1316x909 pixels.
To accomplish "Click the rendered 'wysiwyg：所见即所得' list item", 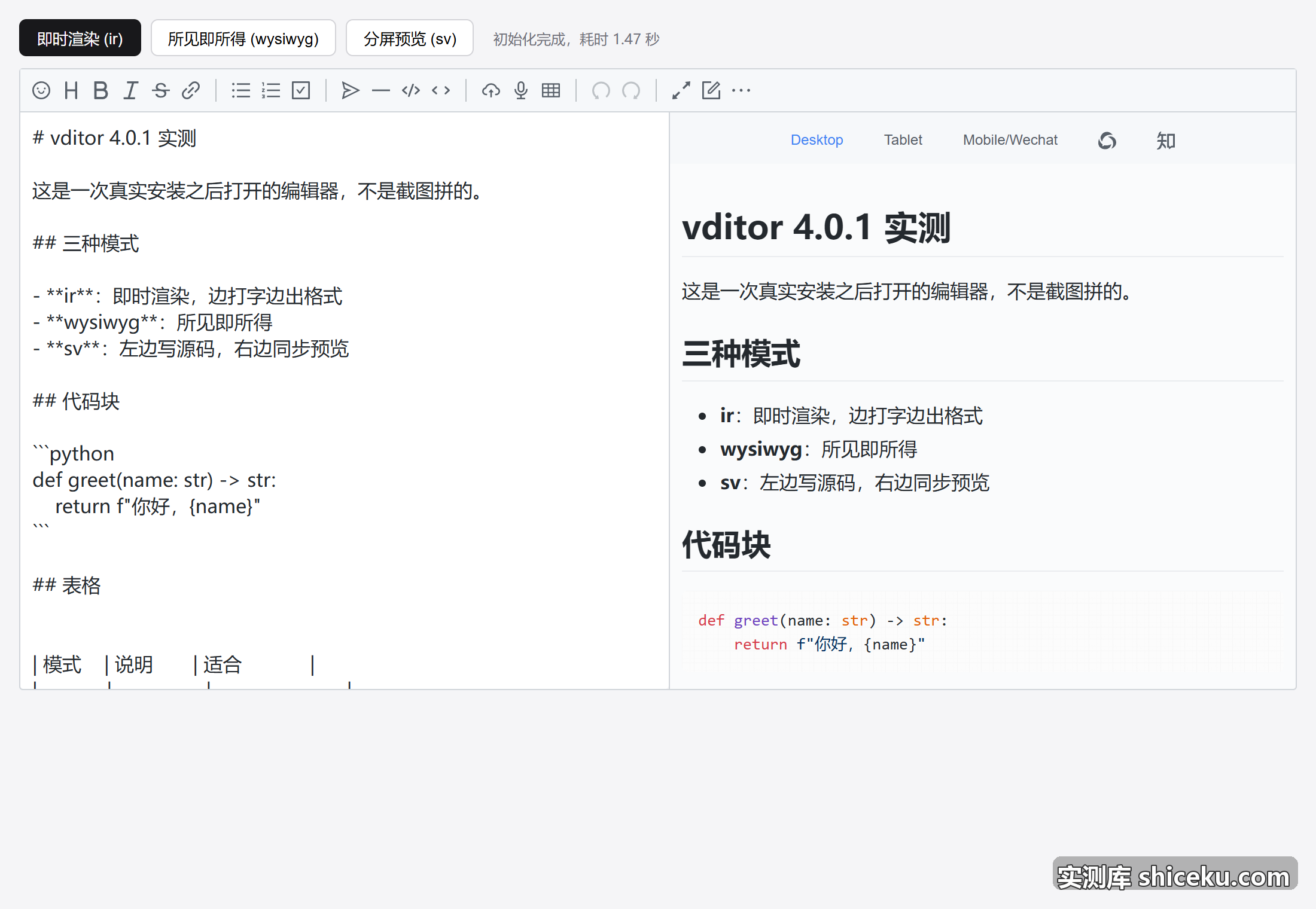I will (818, 449).
